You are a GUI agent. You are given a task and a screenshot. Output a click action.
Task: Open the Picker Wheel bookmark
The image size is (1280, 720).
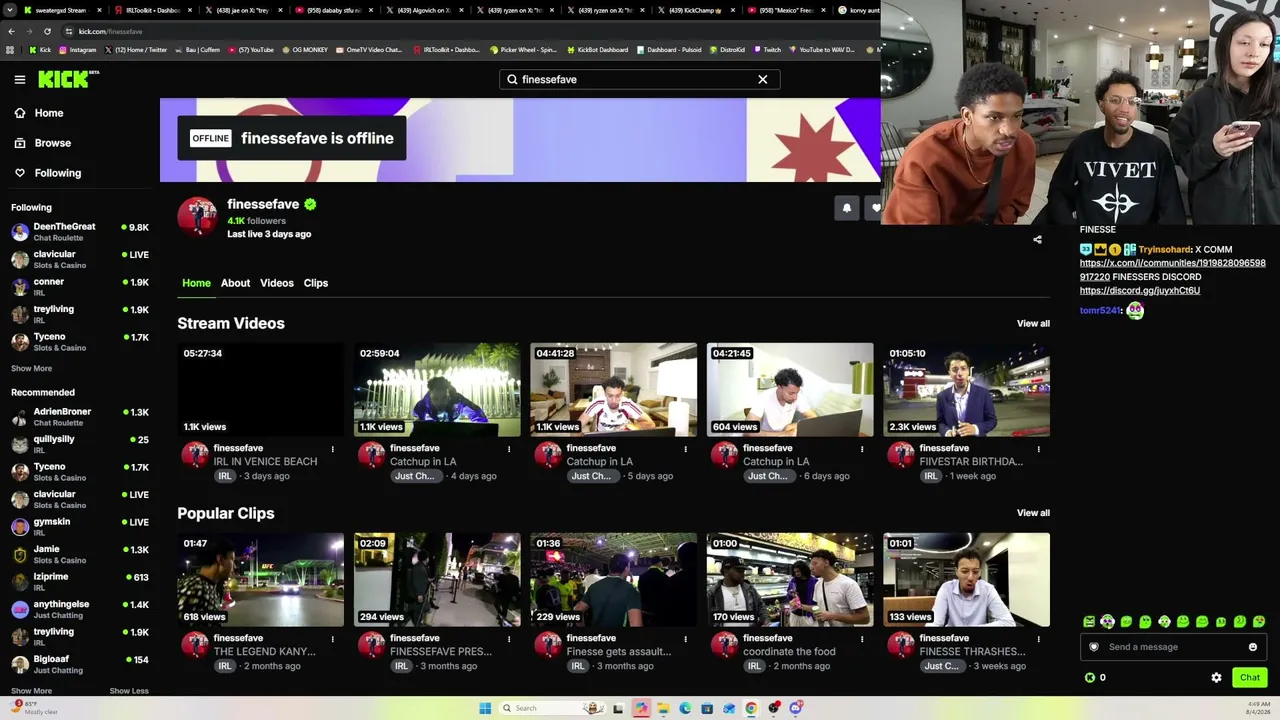(x=523, y=50)
